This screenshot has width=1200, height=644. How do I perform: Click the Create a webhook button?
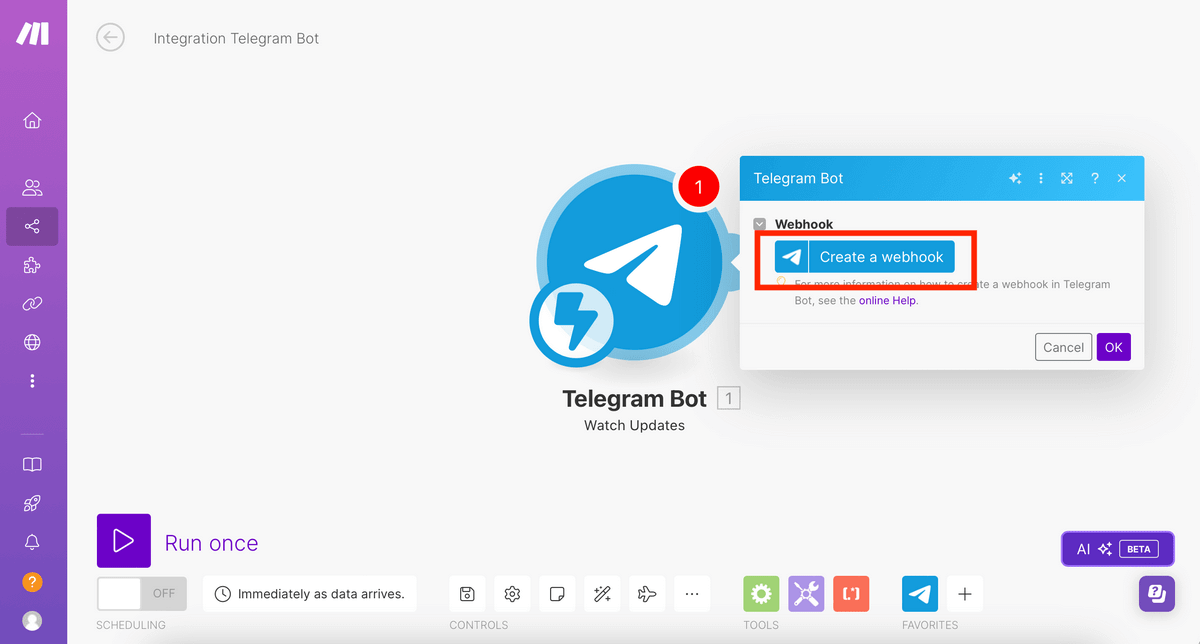865,257
